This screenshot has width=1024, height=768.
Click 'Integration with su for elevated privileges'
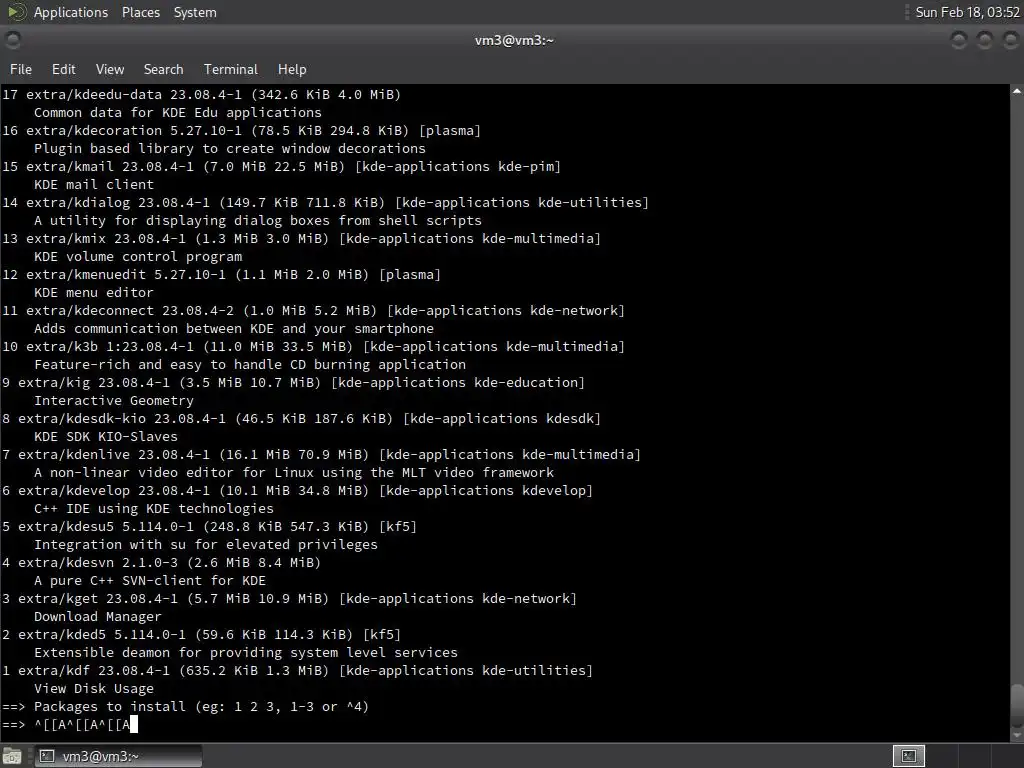click(206, 545)
